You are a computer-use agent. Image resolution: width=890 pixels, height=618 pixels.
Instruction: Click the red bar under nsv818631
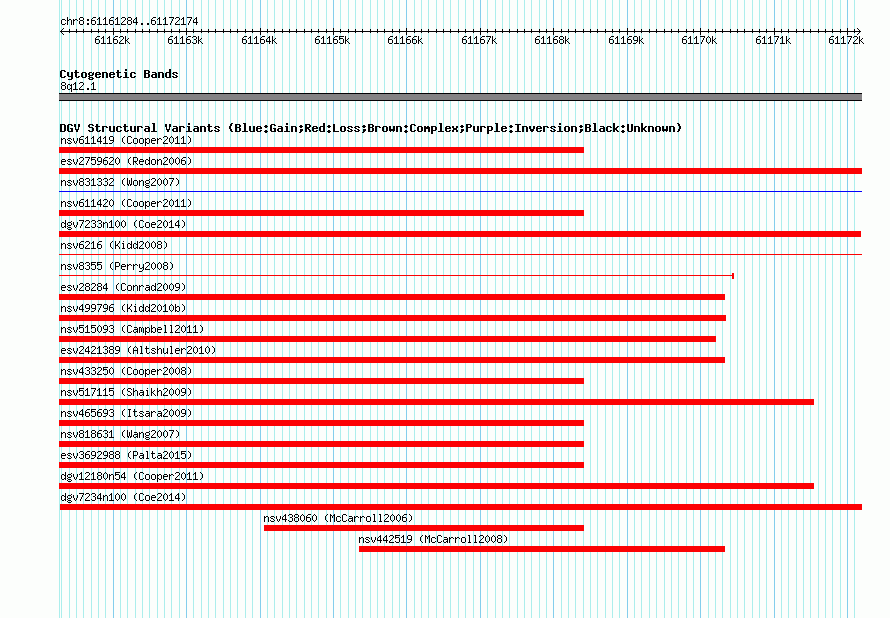pos(321,444)
